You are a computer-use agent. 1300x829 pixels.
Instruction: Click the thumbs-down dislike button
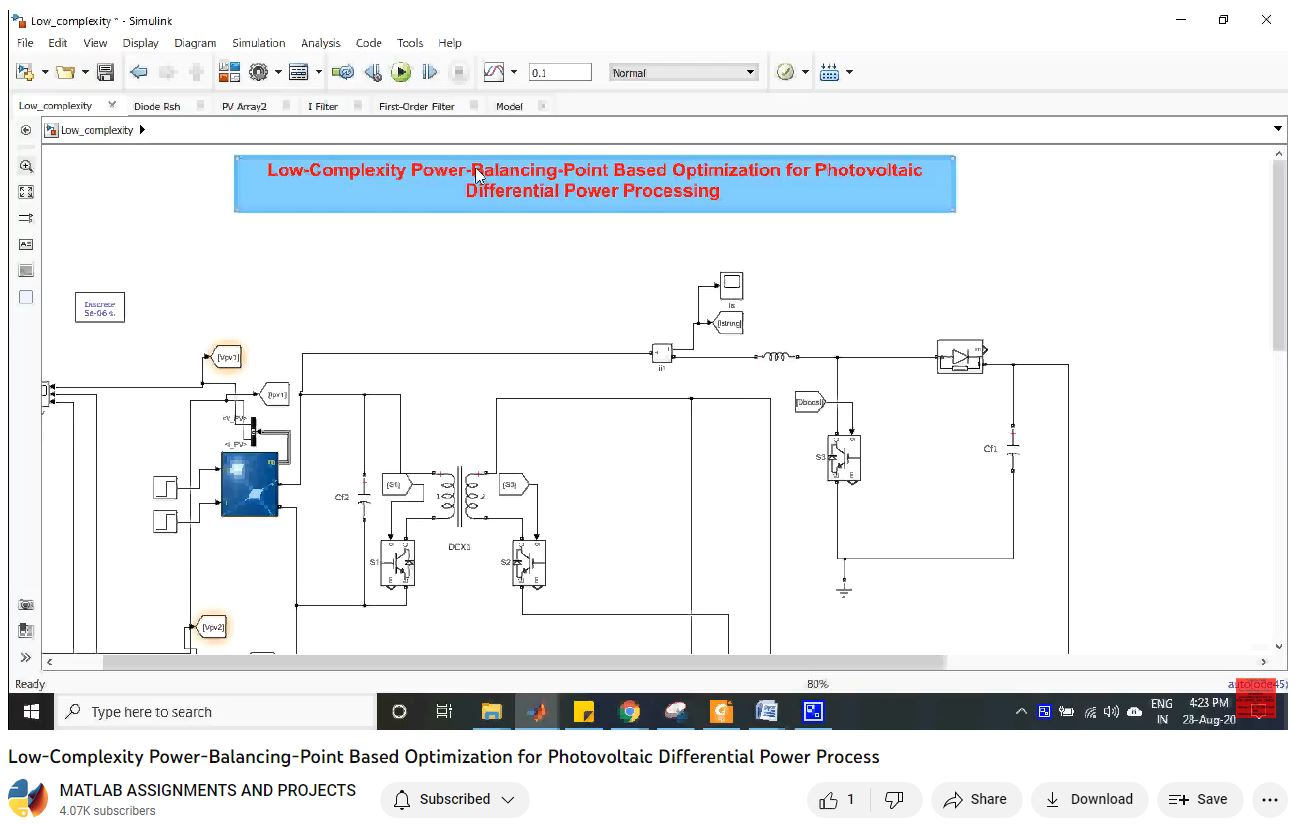point(895,799)
